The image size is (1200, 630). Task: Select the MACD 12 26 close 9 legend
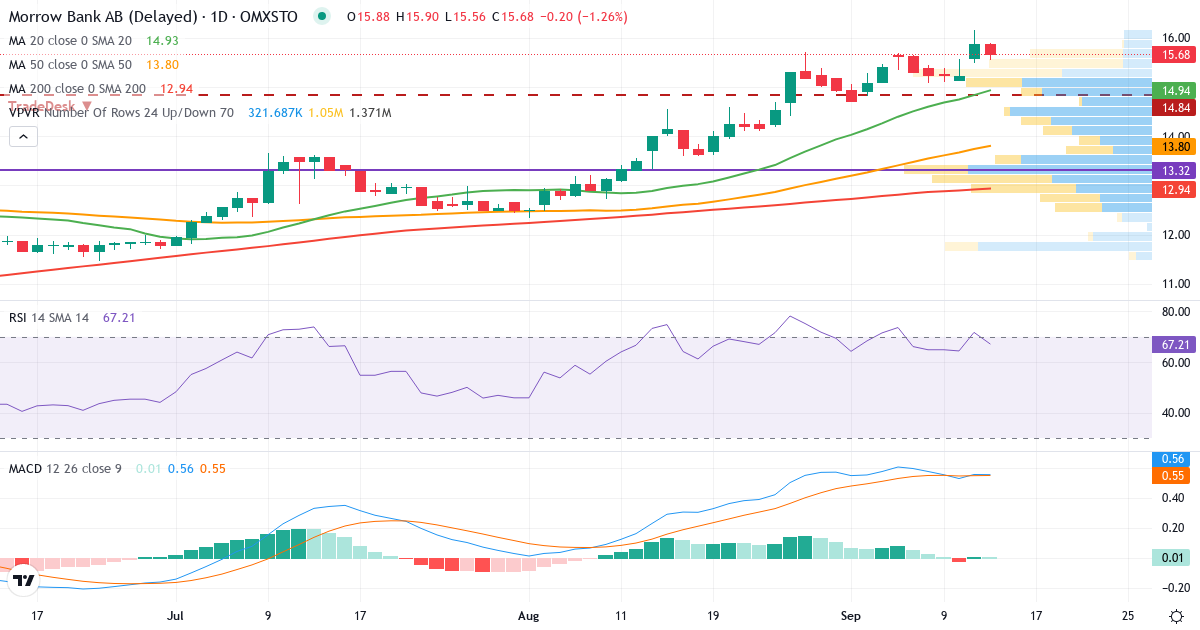tap(65, 468)
